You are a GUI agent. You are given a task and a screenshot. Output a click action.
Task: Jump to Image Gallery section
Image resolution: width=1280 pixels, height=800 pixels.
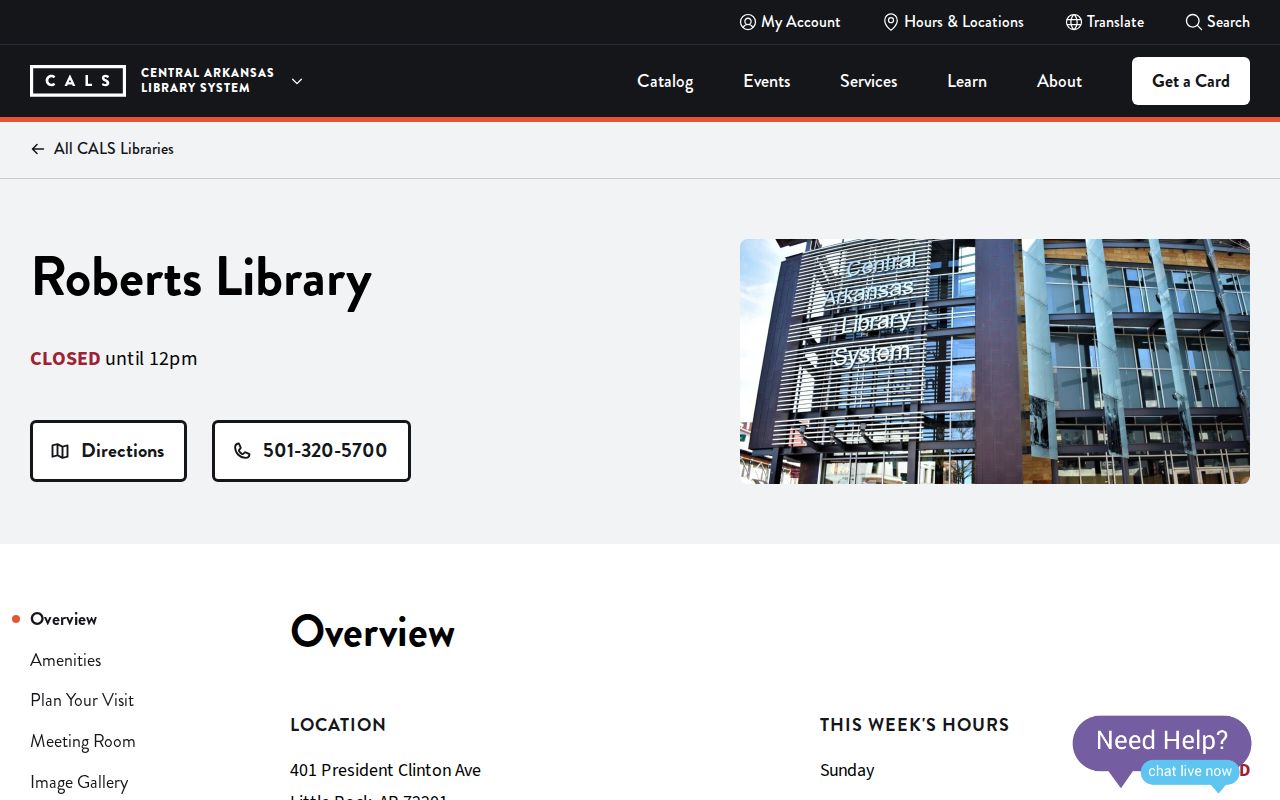[79, 782]
